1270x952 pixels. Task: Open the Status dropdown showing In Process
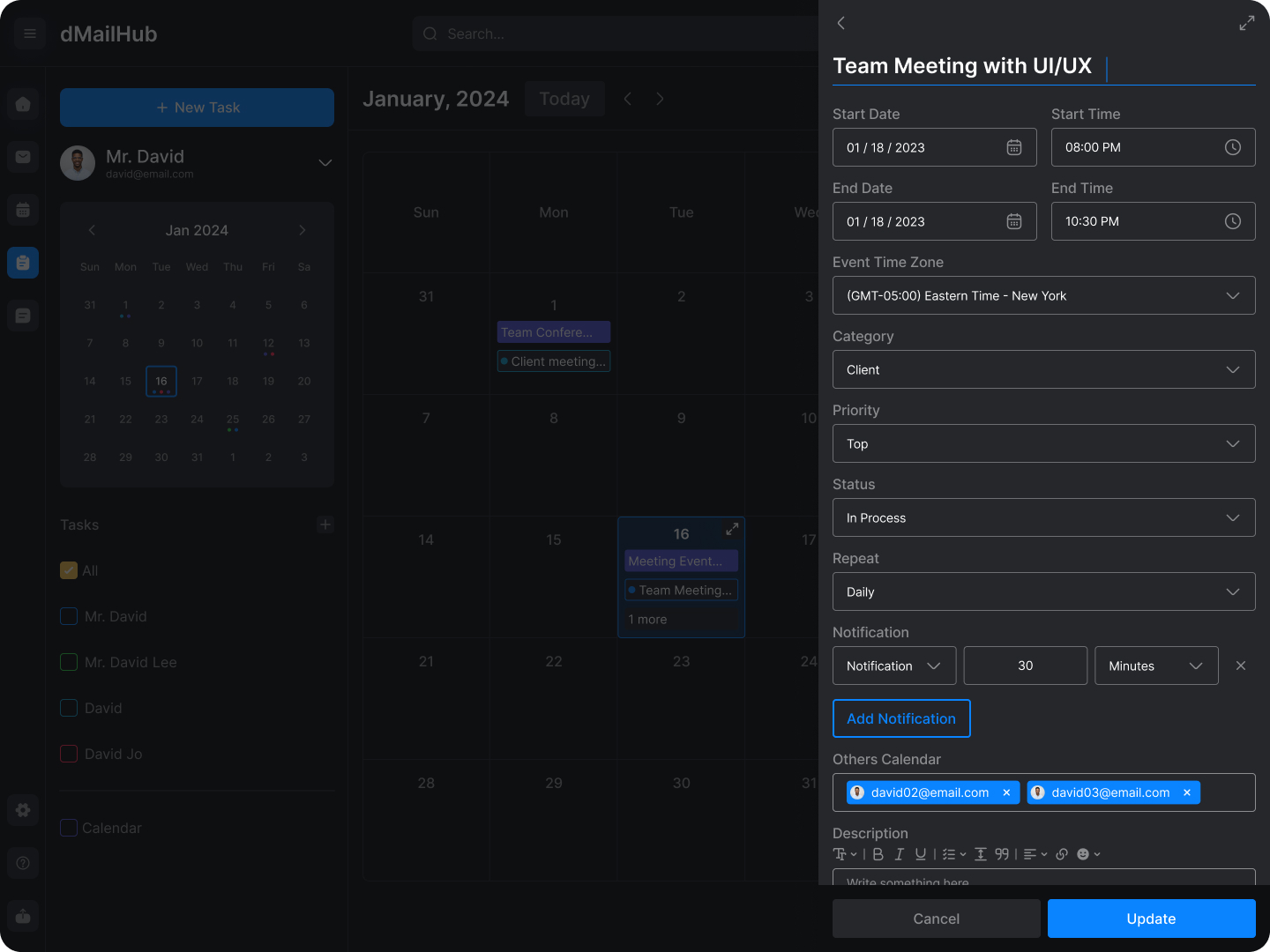(1044, 517)
